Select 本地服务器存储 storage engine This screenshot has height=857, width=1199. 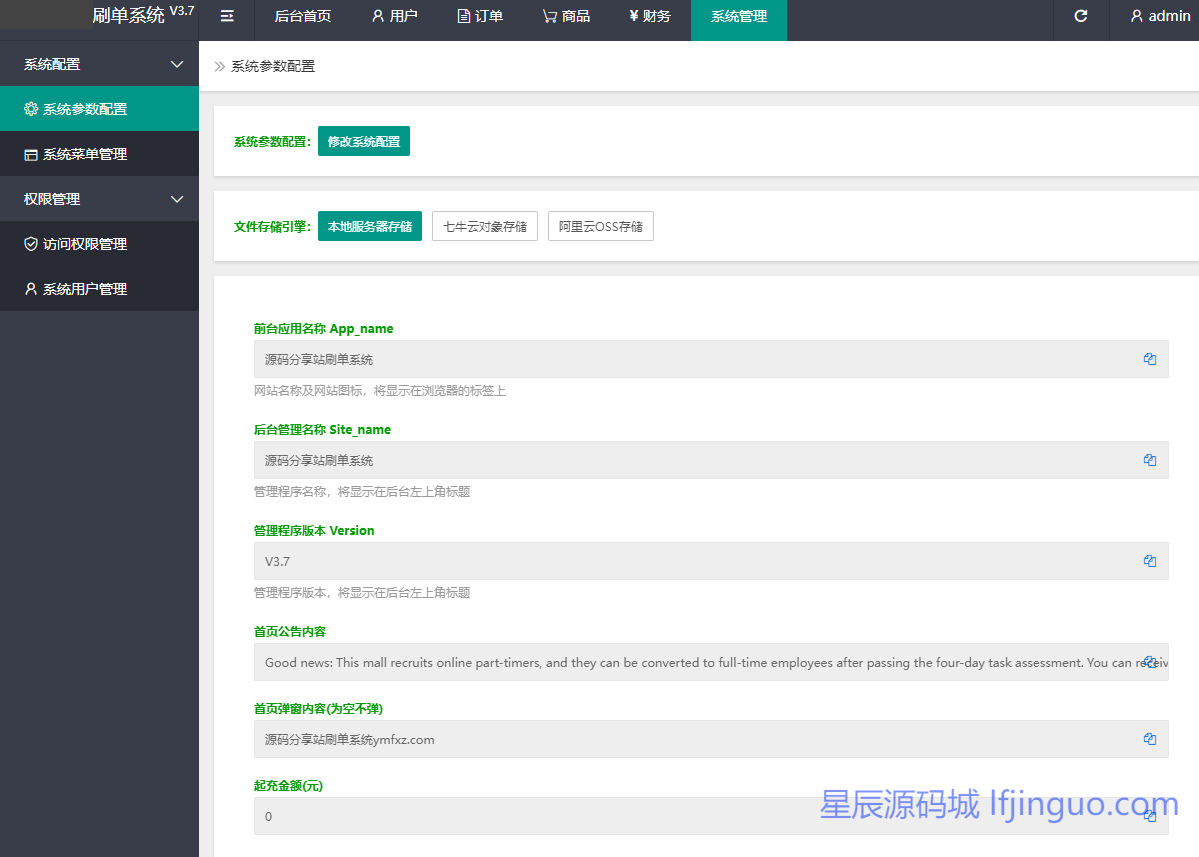pyautogui.click(x=369, y=226)
